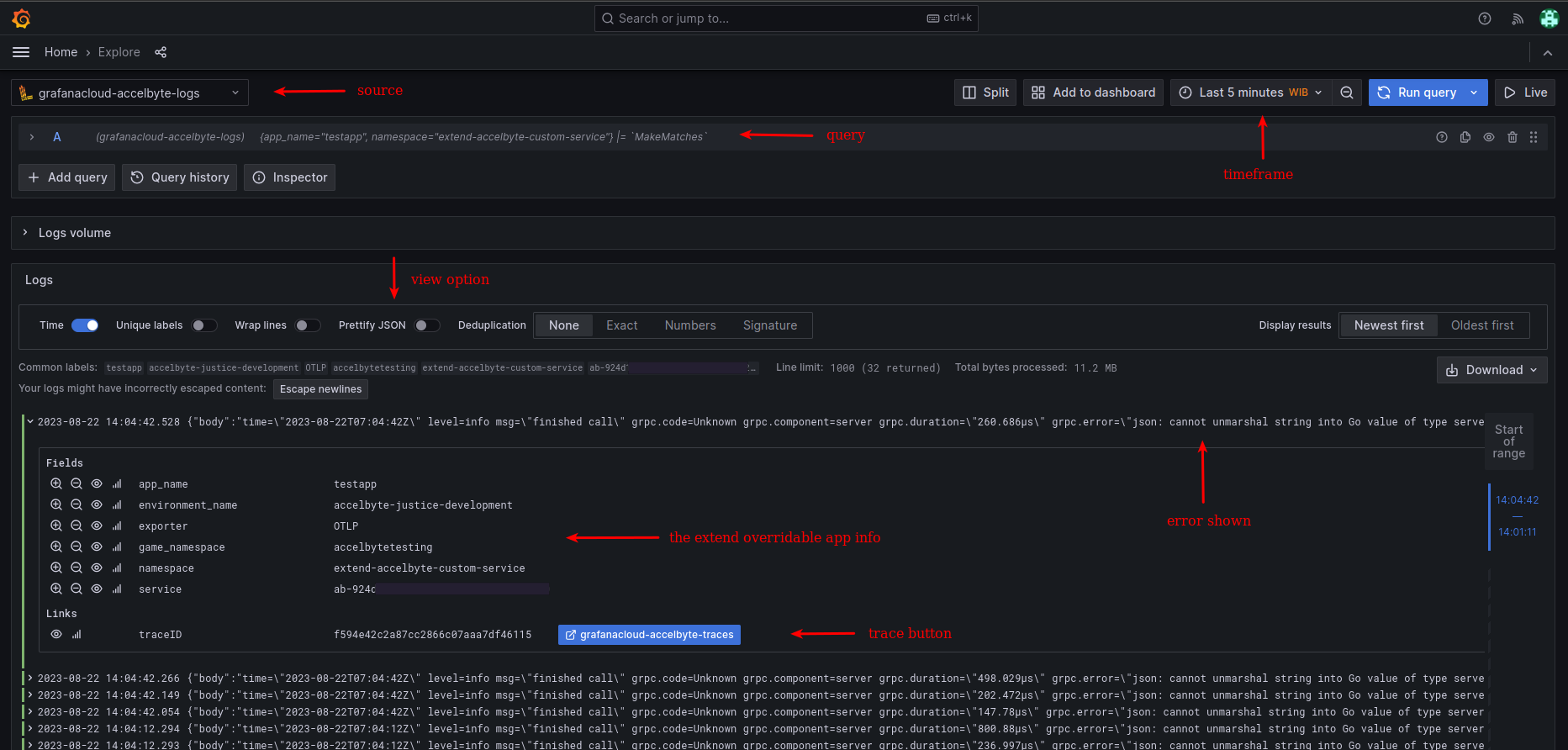Toggle the Time switch
The image size is (1568, 750).
85,325
